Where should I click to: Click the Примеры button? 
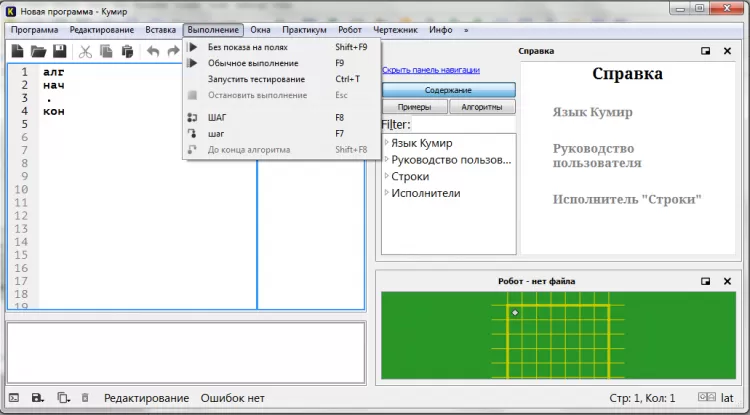[x=414, y=107]
